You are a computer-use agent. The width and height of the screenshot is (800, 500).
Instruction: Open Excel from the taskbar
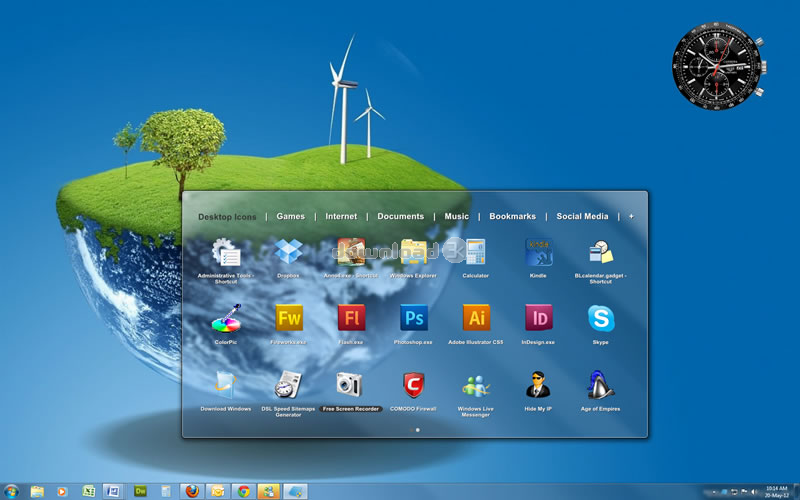(89, 491)
